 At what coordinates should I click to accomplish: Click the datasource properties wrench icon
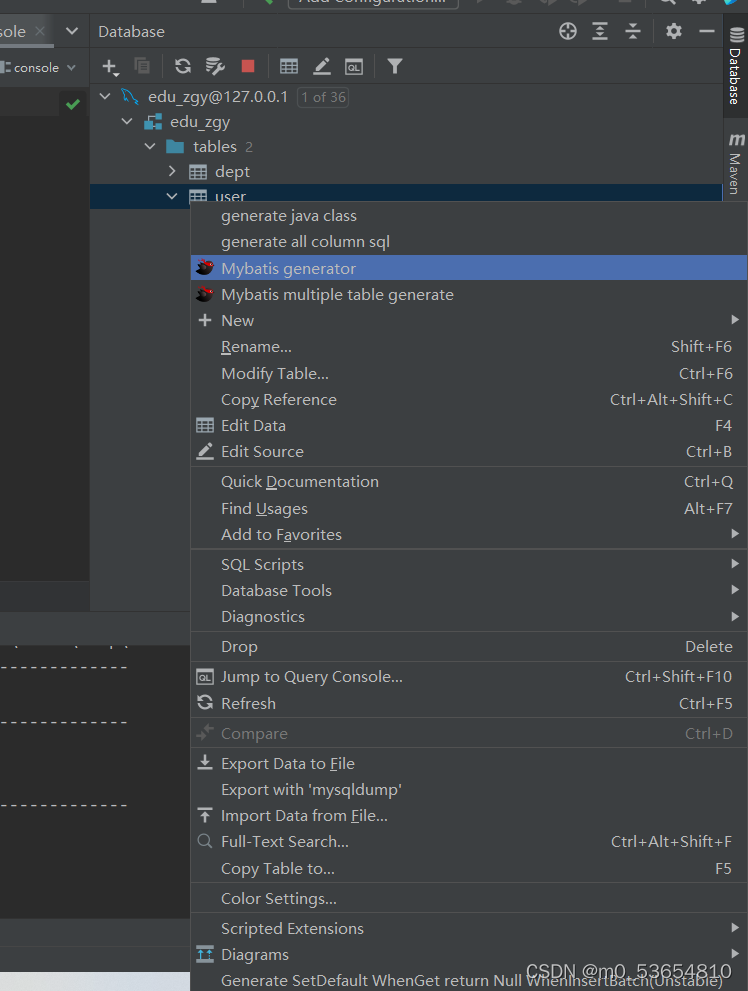(x=215, y=66)
